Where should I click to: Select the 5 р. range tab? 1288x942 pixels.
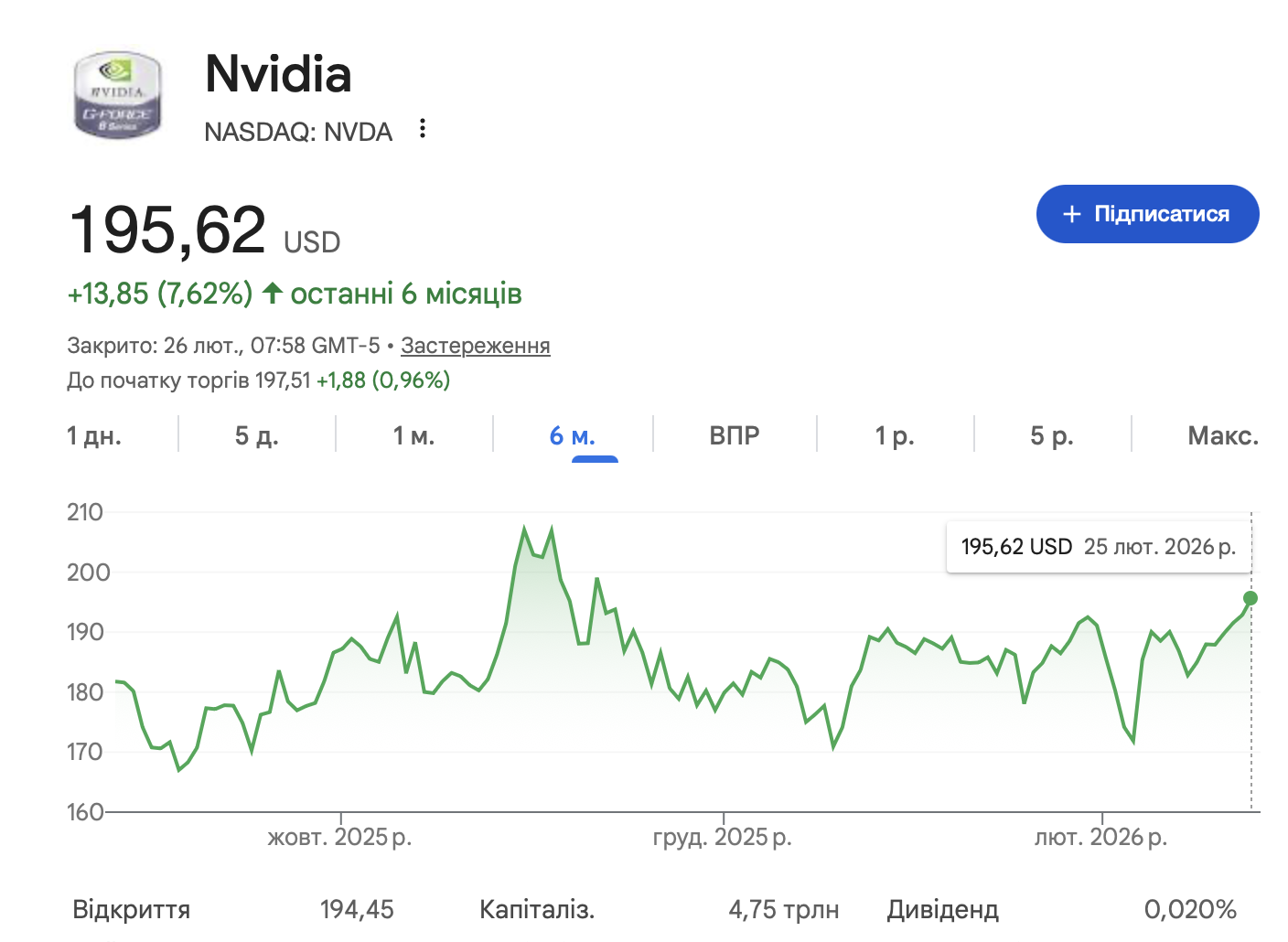[x=1052, y=435]
